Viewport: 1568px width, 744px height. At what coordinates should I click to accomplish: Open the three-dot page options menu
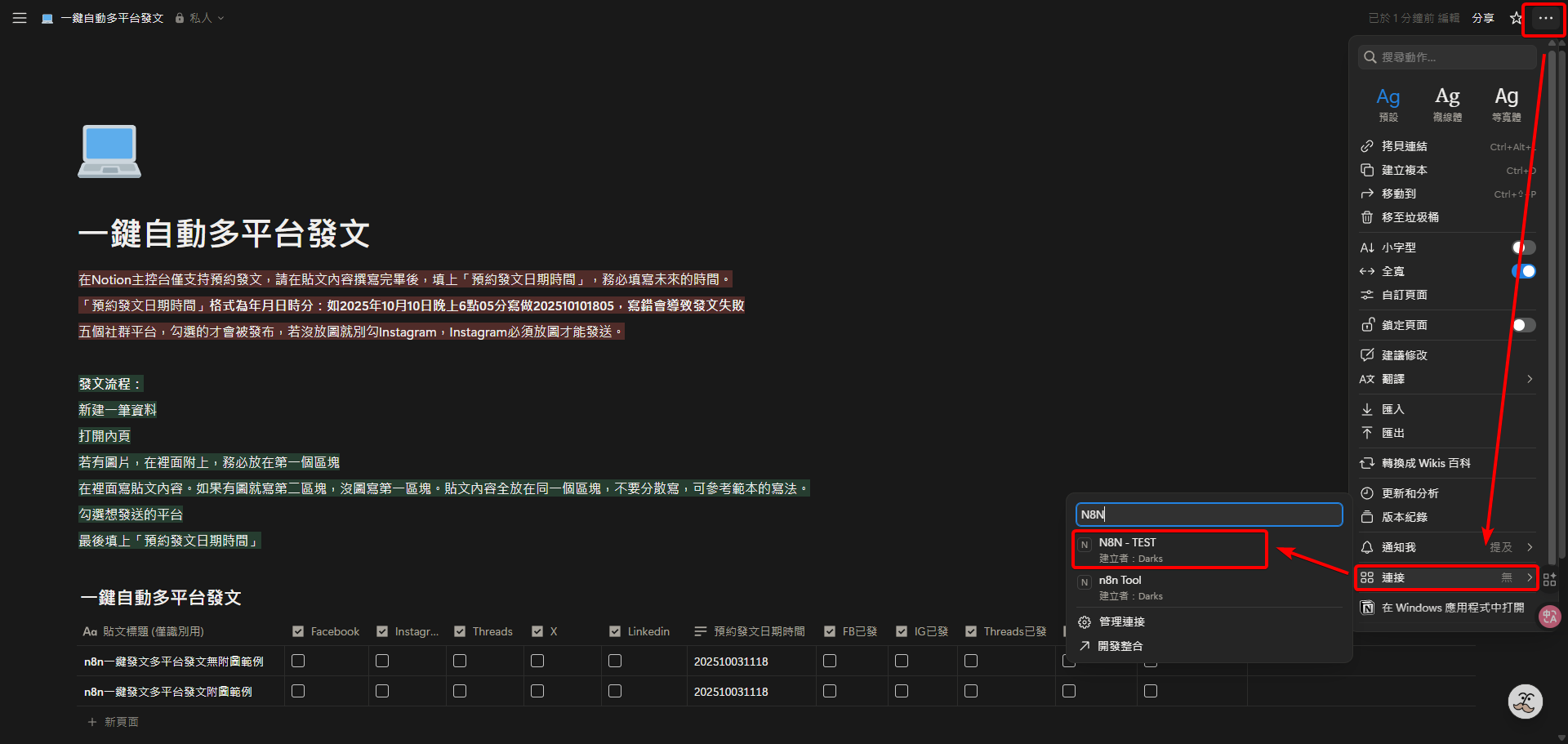(x=1545, y=18)
